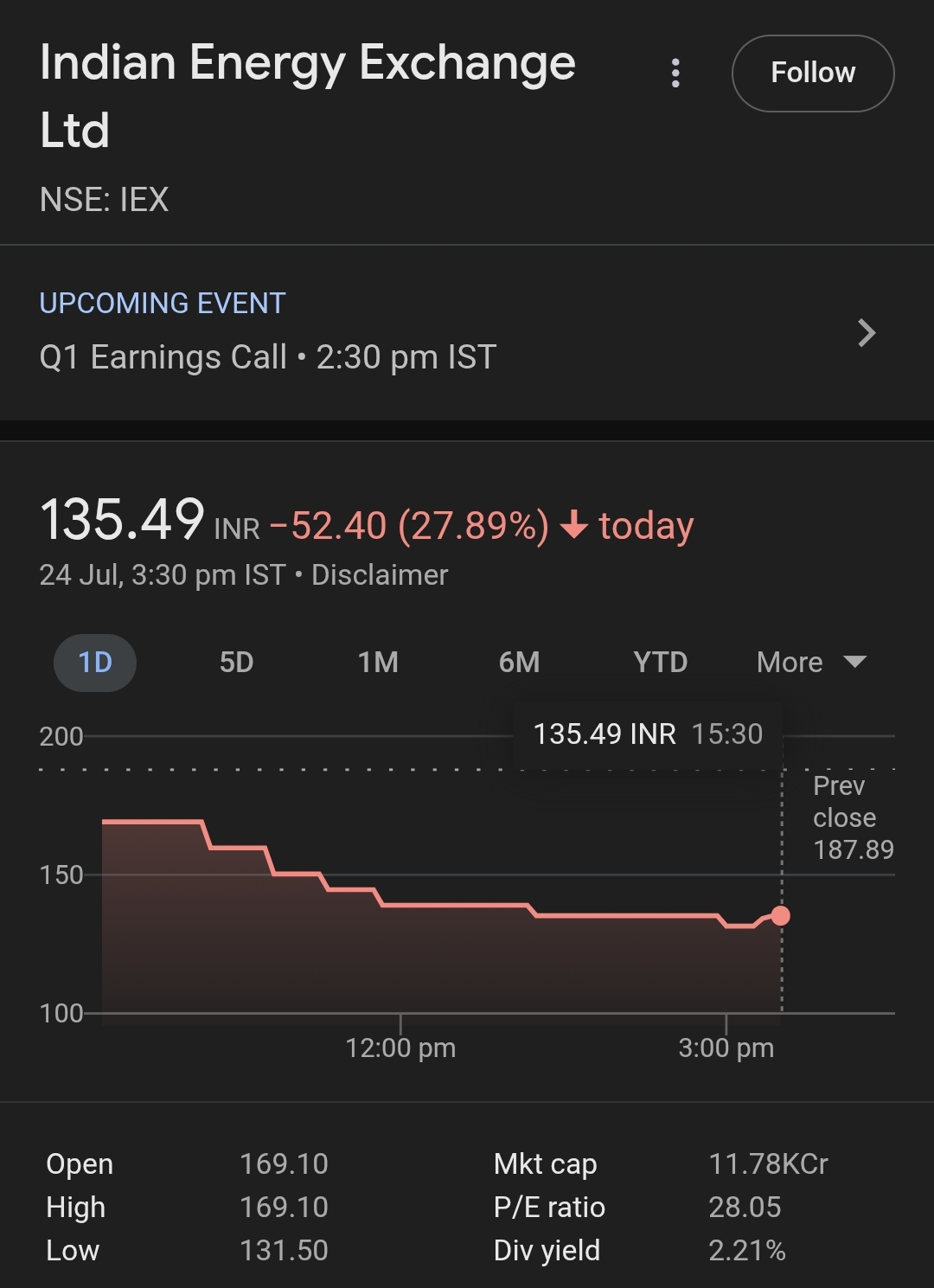This screenshot has height=1288, width=934.
Task: Click the High value 169.10
Action: pos(284,1208)
